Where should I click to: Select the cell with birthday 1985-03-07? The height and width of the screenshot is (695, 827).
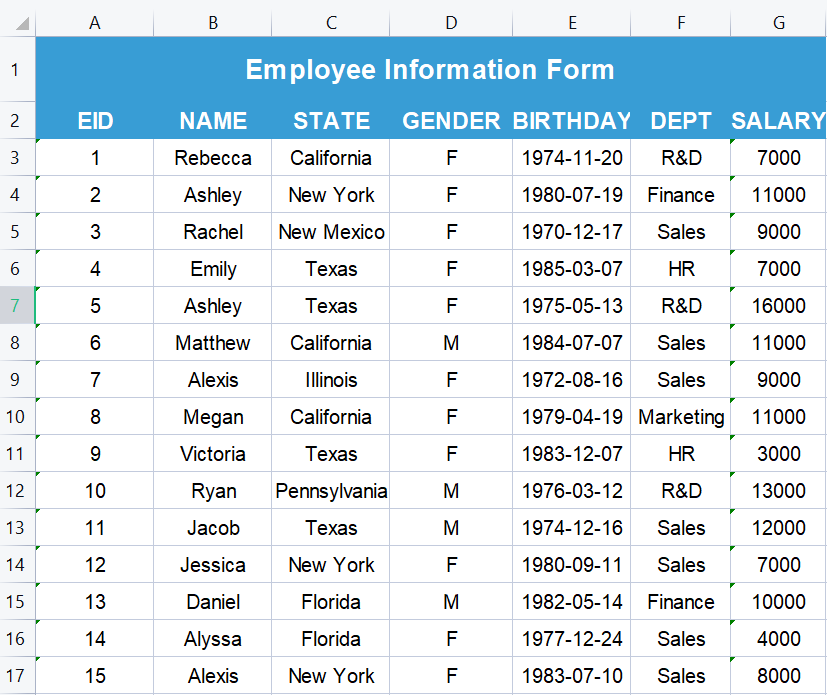tap(571, 268)
